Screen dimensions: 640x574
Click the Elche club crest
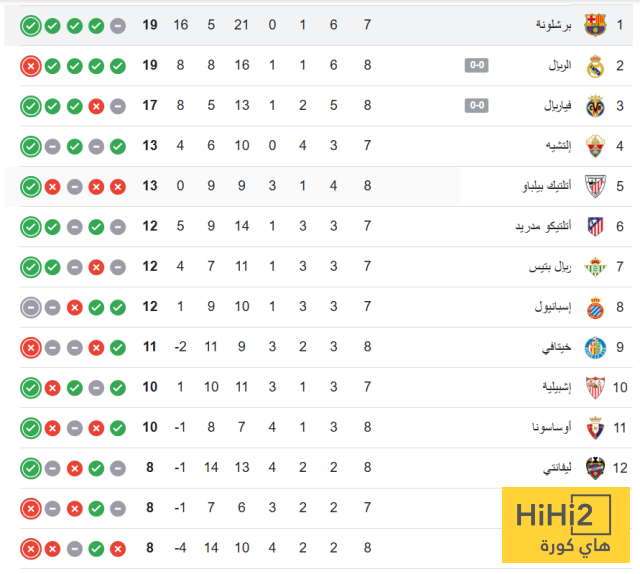pos(595,146)
